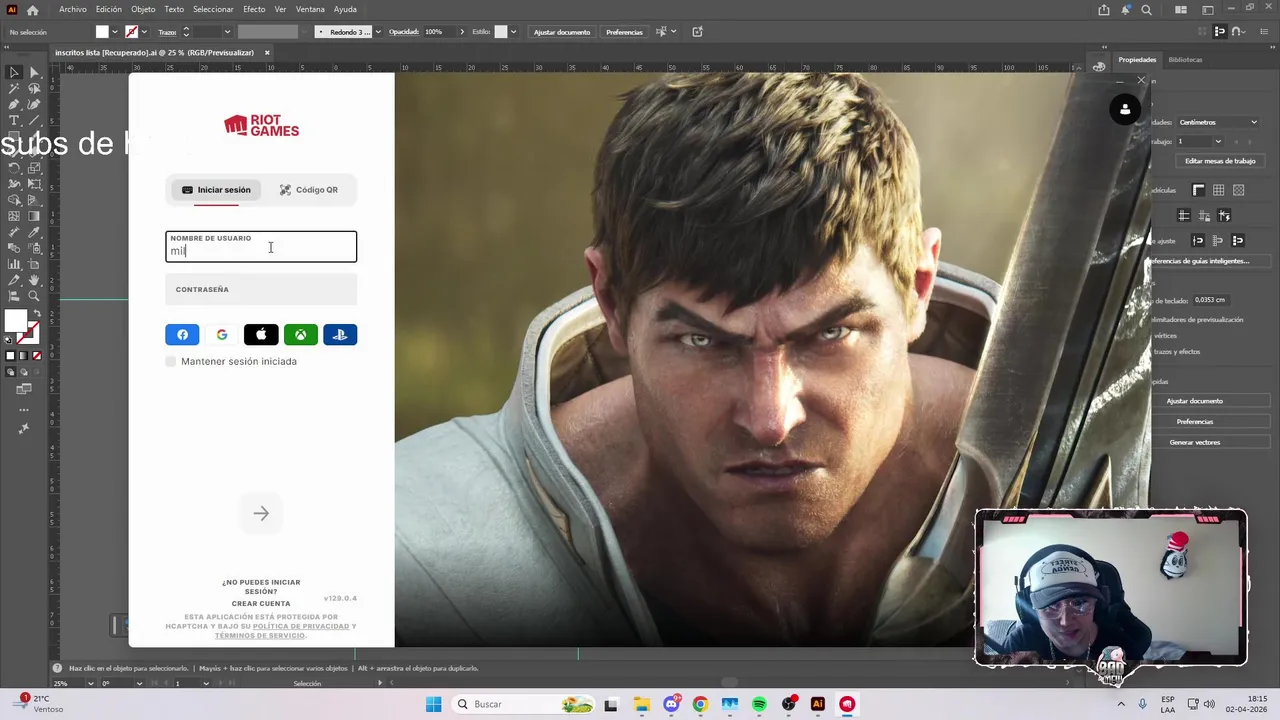The image size is (1280, 720).
Task: Sign in with Xbox
Action: coord(300,335)
